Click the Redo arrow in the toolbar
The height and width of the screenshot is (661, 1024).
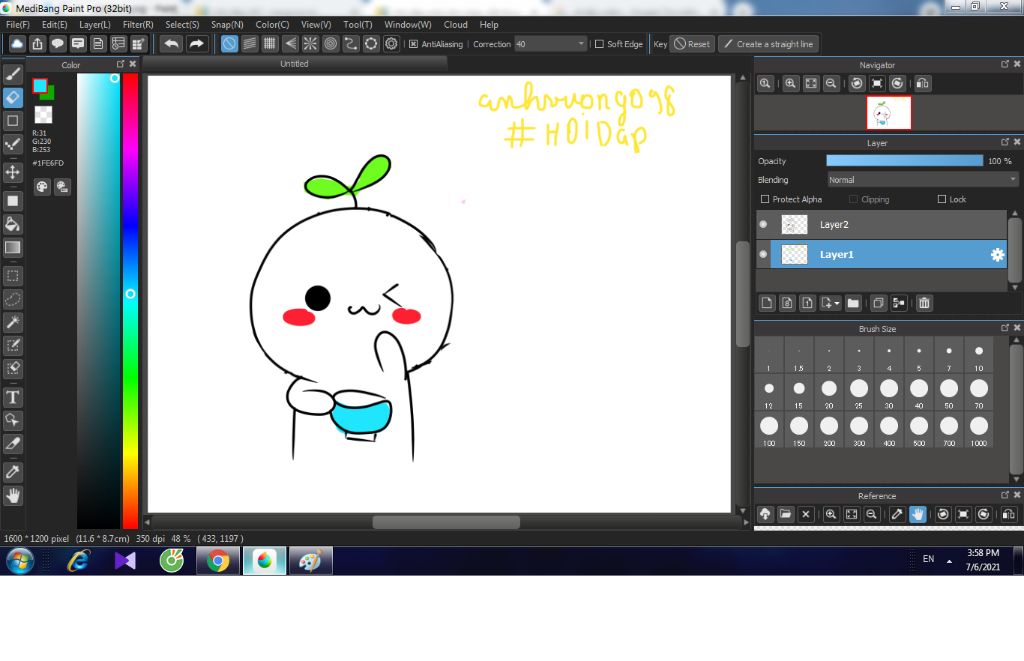[196, 44]
